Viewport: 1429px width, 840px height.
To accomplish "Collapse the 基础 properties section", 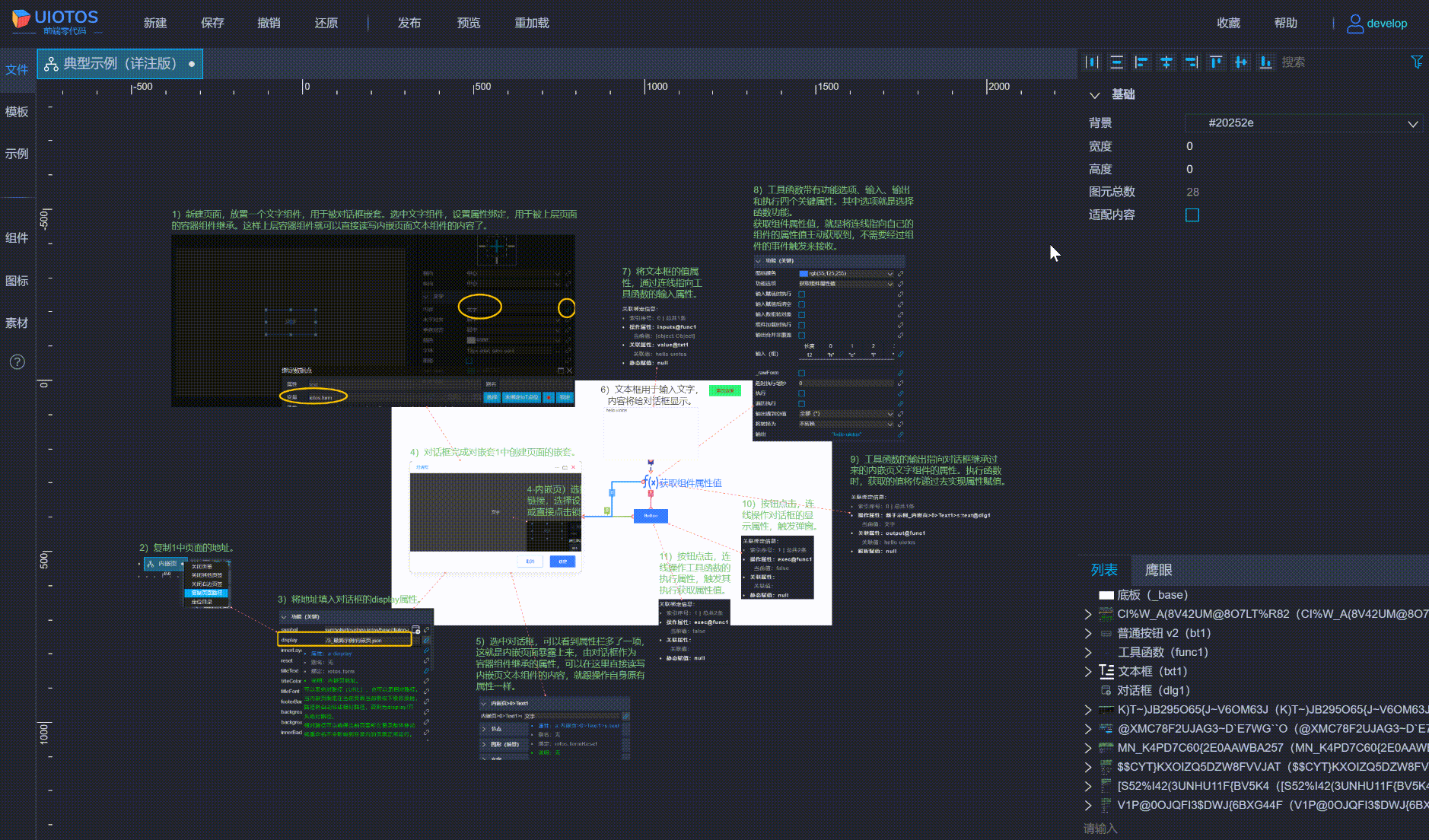I will tap(1095, 95).
